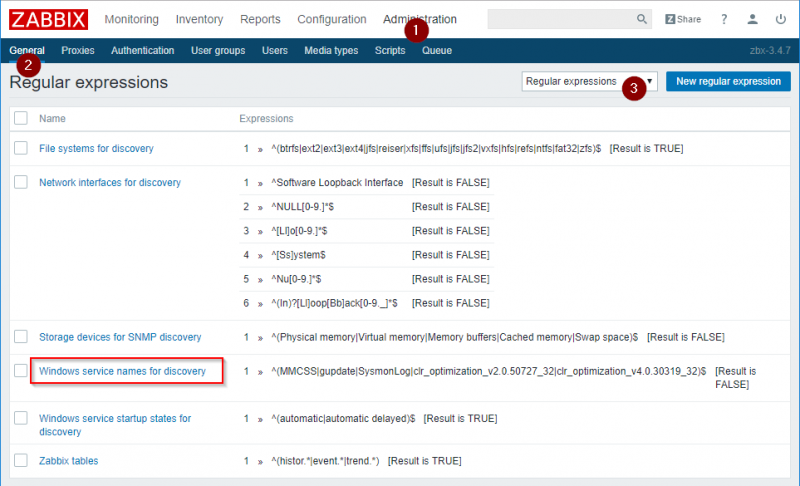The image size is (800, 486).
Task: Tick the select-all checkbox in header
Action: tap(21, 118)
